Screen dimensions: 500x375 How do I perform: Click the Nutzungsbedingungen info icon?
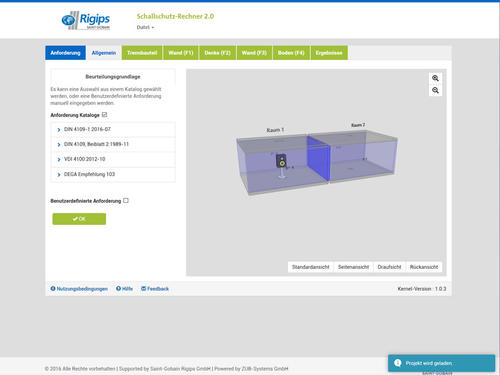click(53, 289)
